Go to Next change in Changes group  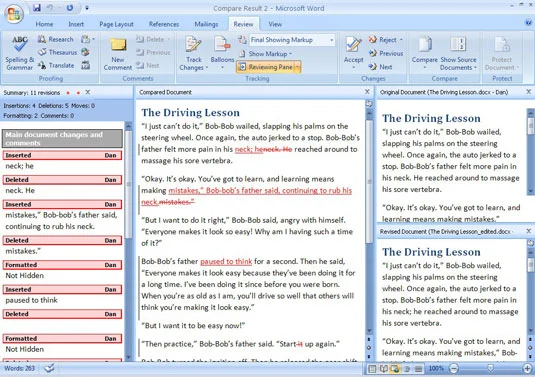pyautogui.click(x=380, y=67)
